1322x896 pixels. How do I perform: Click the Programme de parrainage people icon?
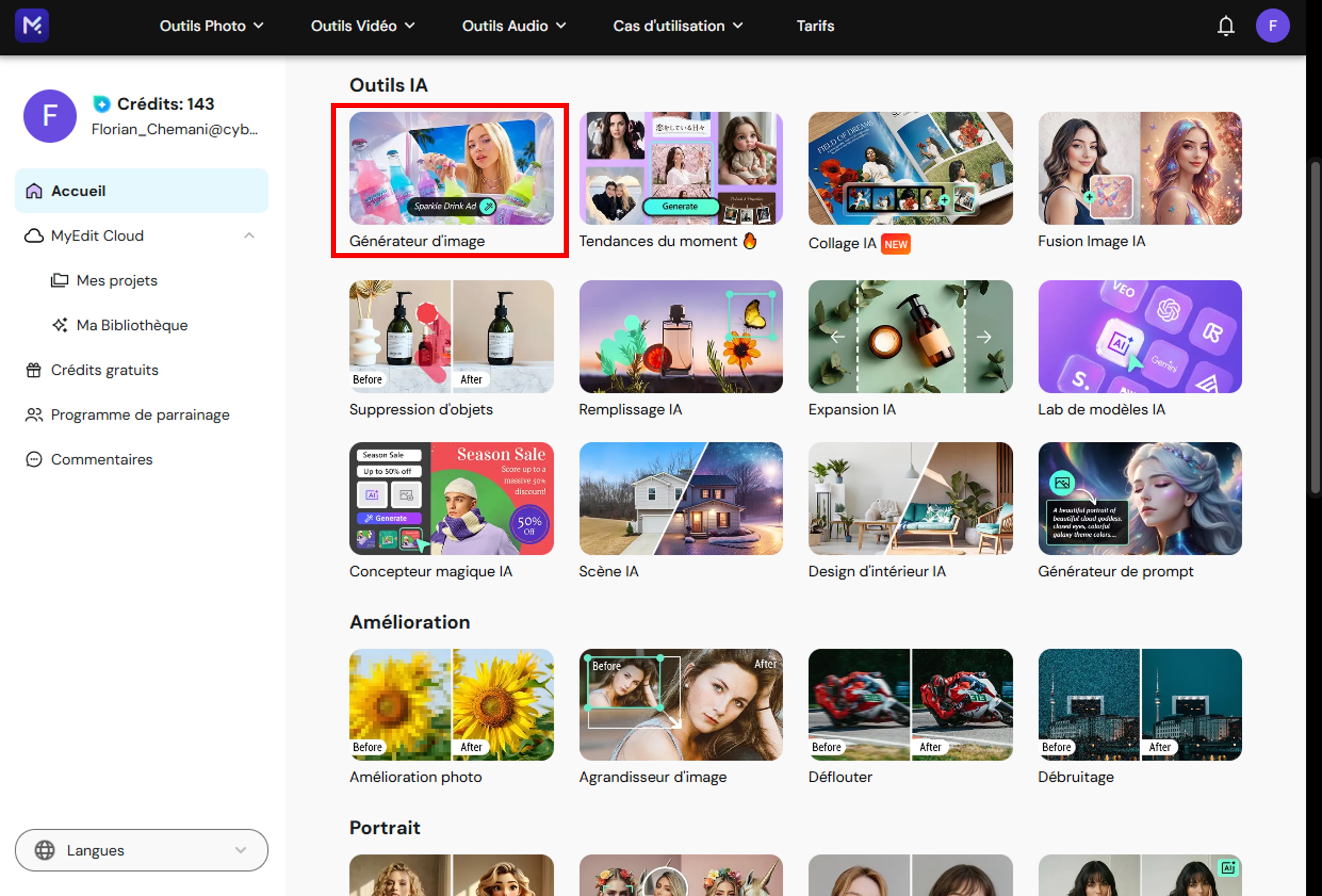tap(34, 415)
